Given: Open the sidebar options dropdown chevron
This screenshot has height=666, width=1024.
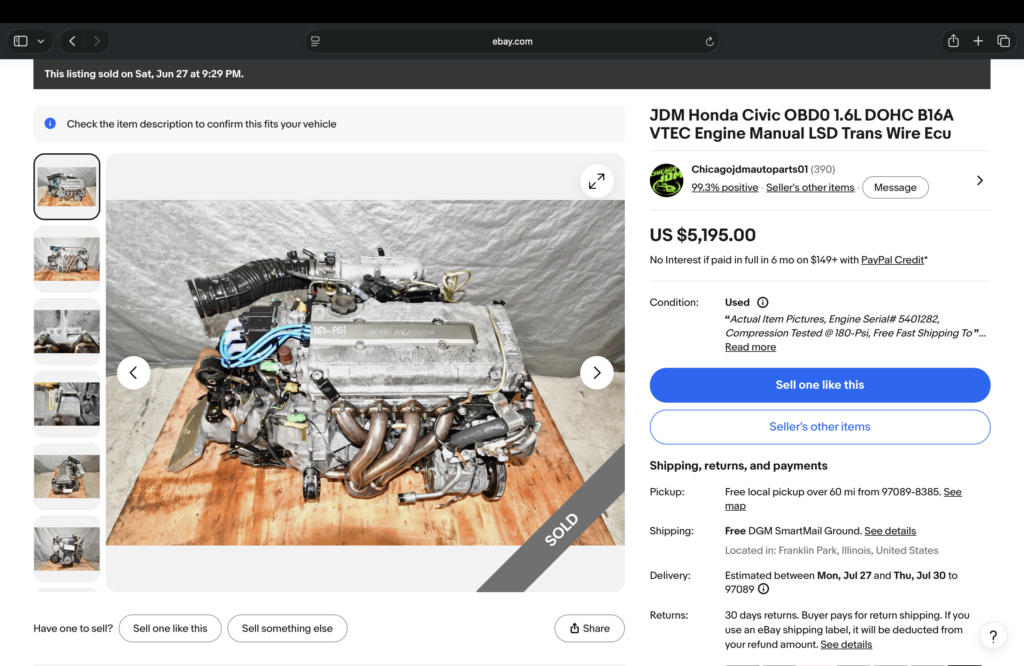Looking at the screenshot, I should 40,41.
